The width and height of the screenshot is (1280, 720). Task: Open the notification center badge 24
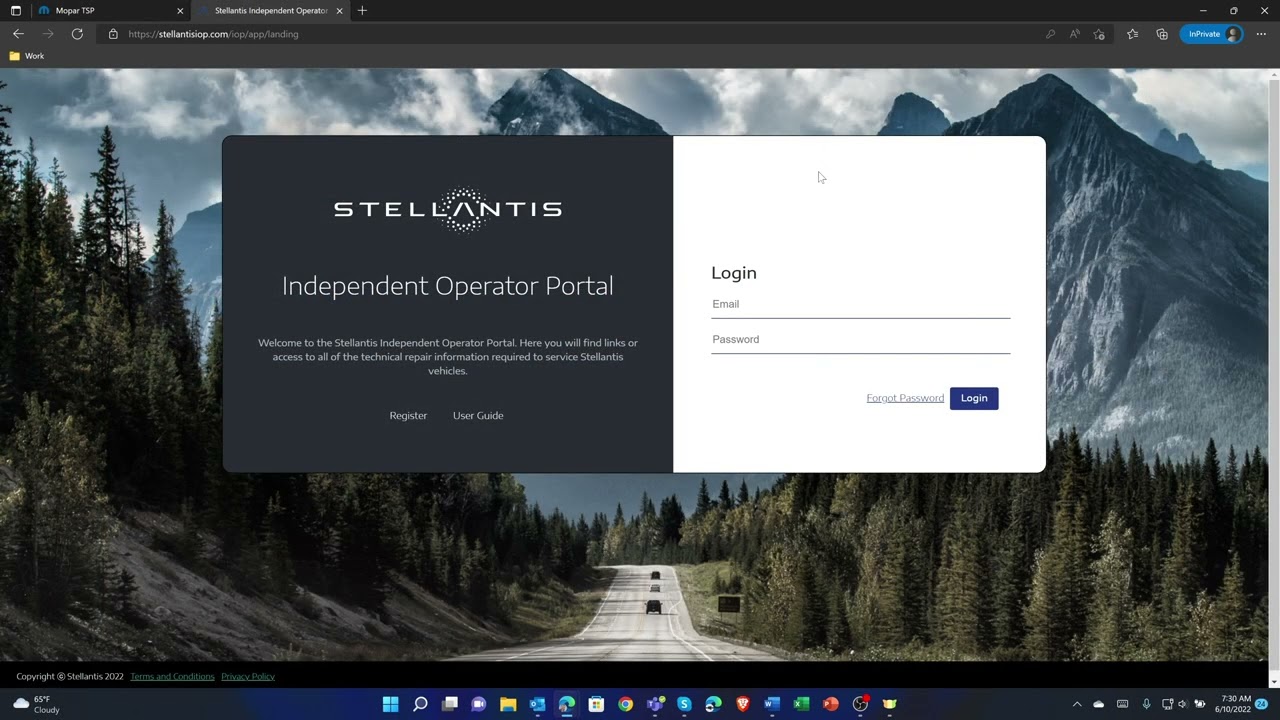pyautogui.click(x=1262, y=704)
